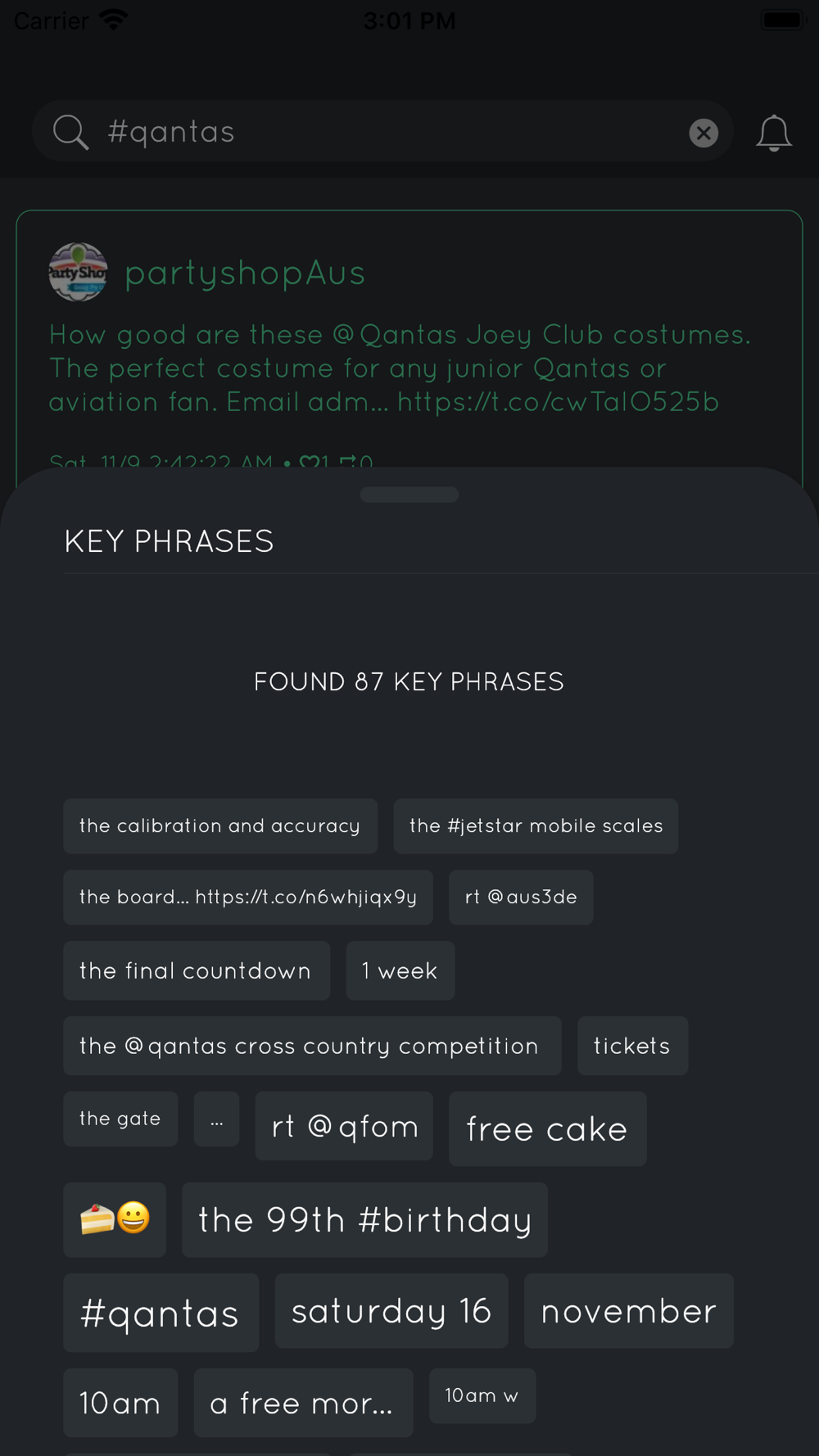Select 'the @qantas cross country competition' chip
Screen dimensions: 819x1456
tap(312, 1046)
